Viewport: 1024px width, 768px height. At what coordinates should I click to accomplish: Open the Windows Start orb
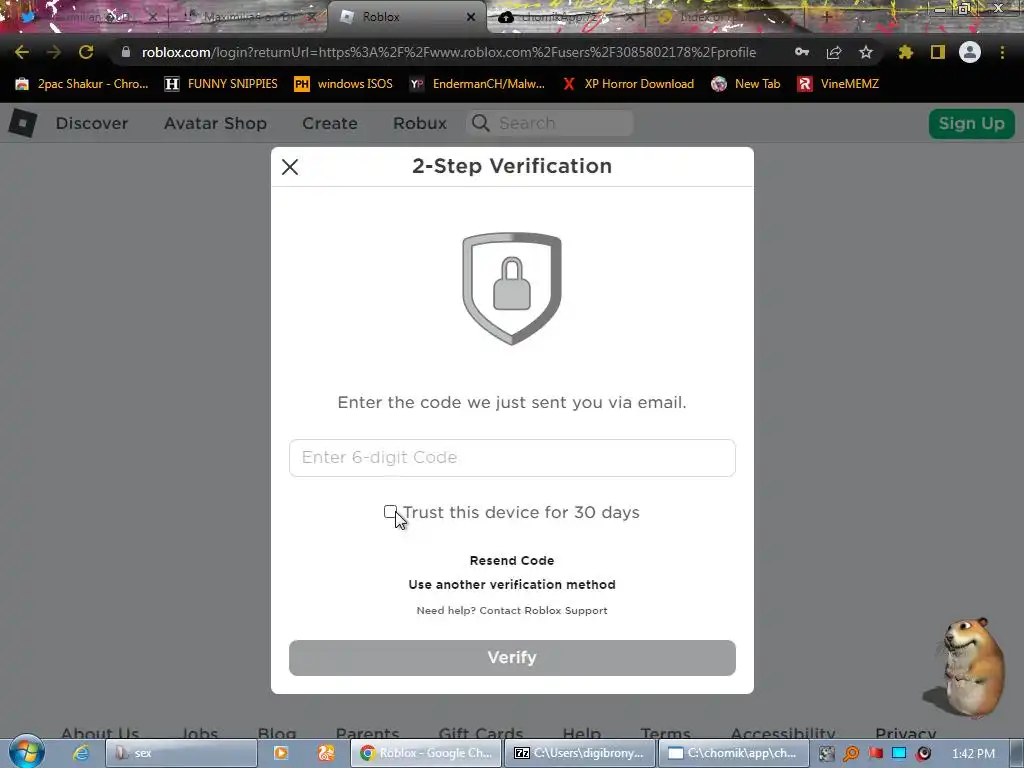[x=27, y=752]
